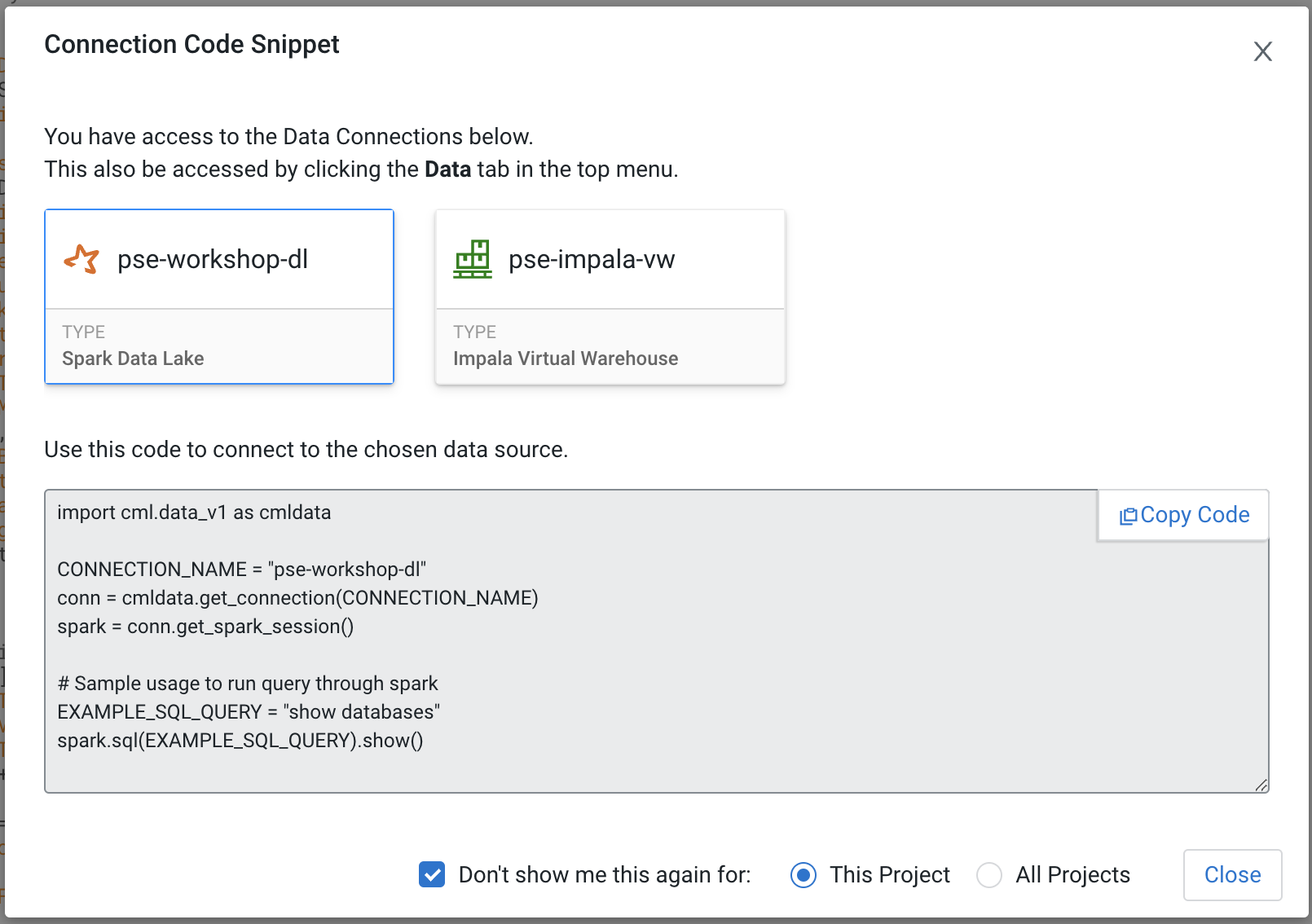Click the orange Spark star icon

pyautogui.click(x=81, y=259)
